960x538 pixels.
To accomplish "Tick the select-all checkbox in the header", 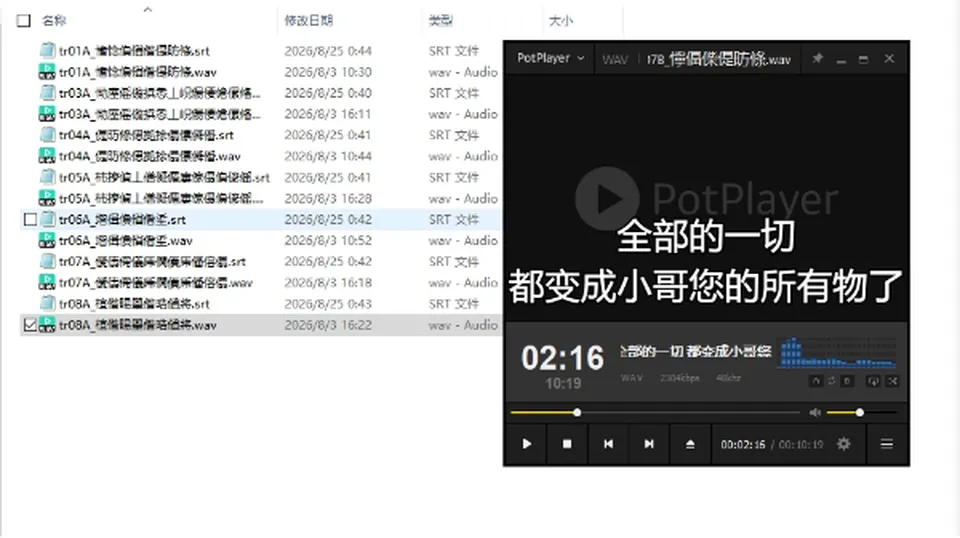I will pyautogui.click(x=23, y=21).
